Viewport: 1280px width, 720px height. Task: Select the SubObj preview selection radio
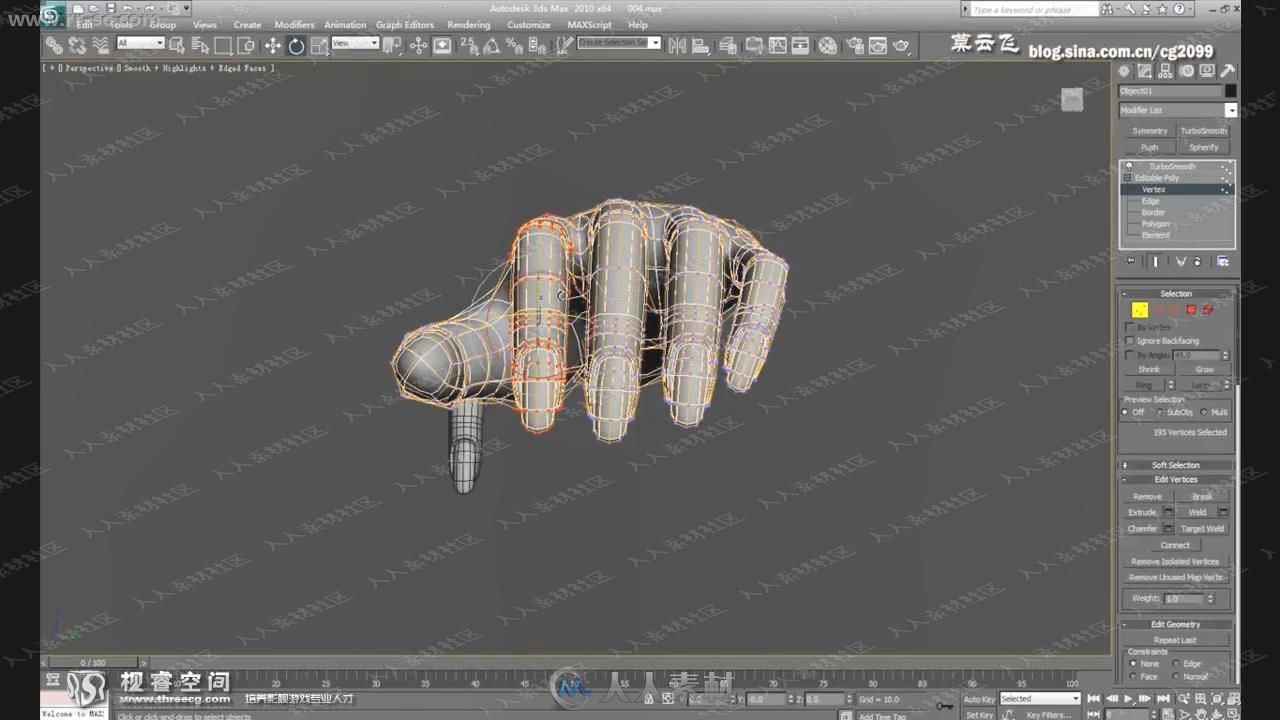[1160, 412]
